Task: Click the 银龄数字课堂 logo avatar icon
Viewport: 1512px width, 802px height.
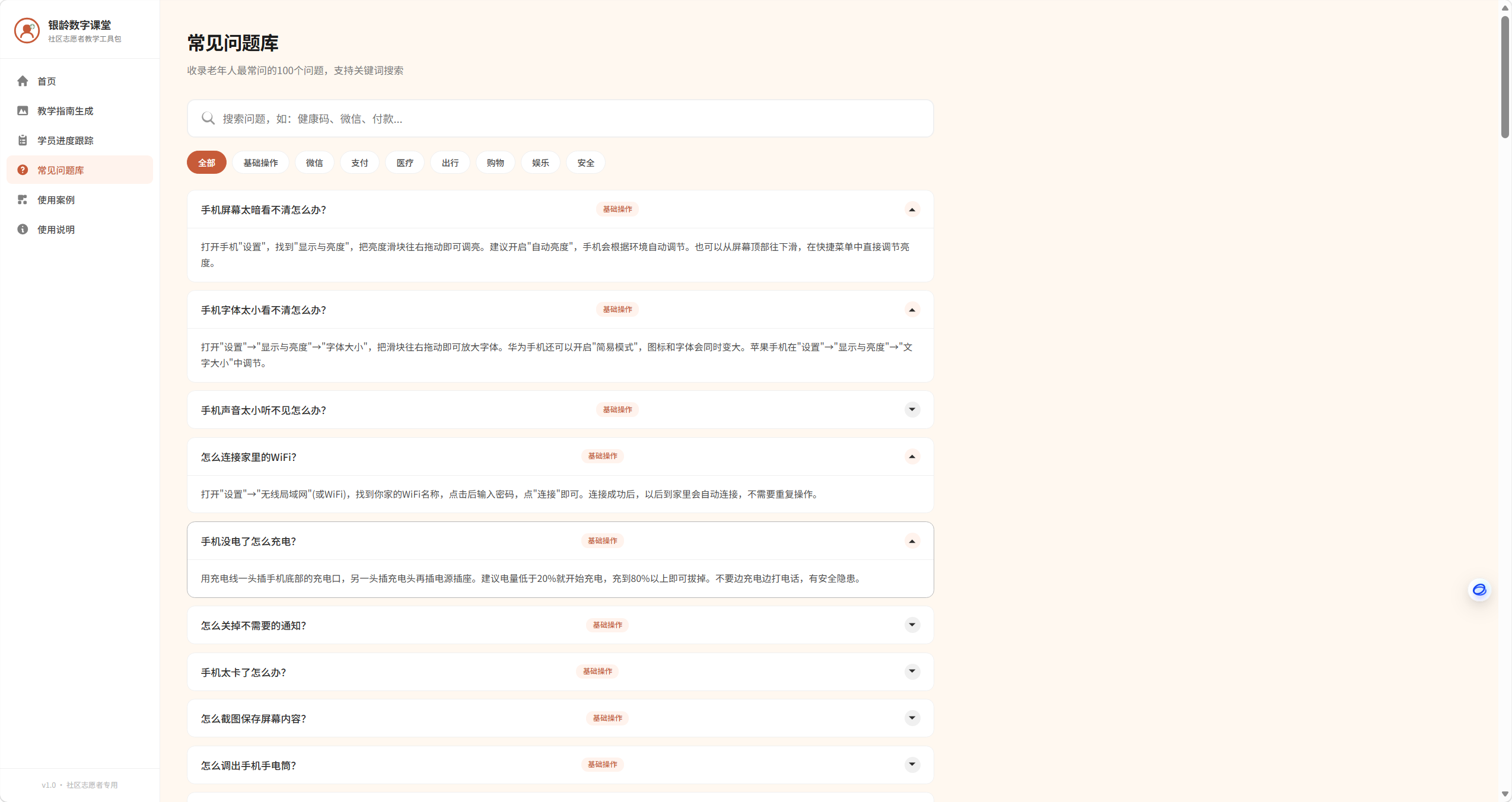Action: click(27, 30)
